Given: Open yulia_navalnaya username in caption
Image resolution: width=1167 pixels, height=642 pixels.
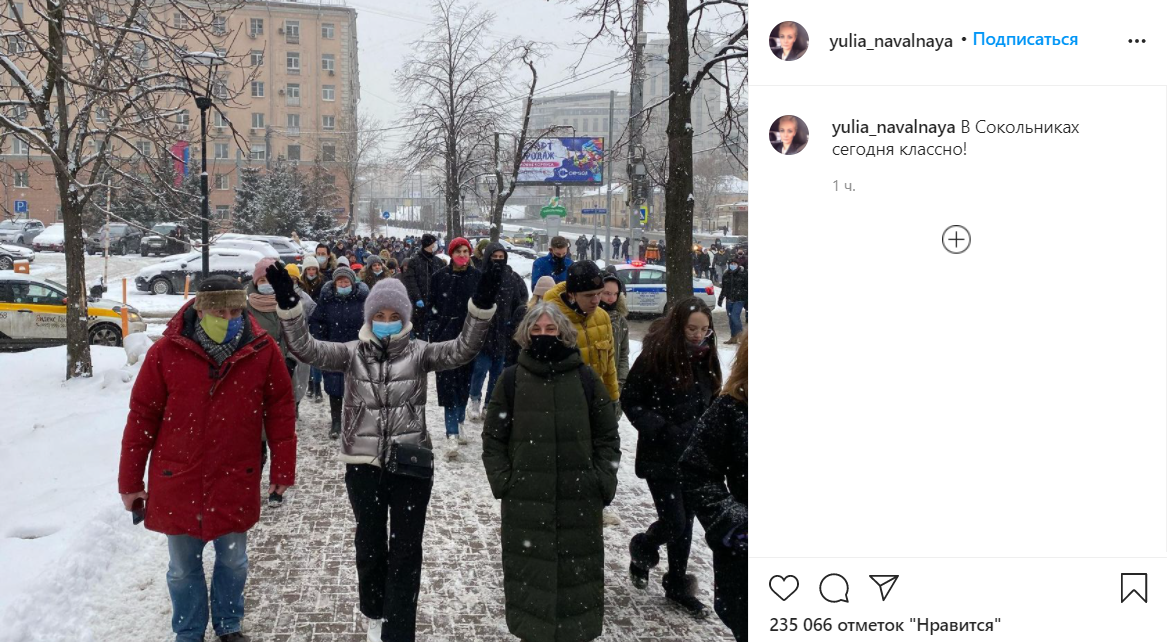Looking at the screenshot, I should [x=893, y=127].
